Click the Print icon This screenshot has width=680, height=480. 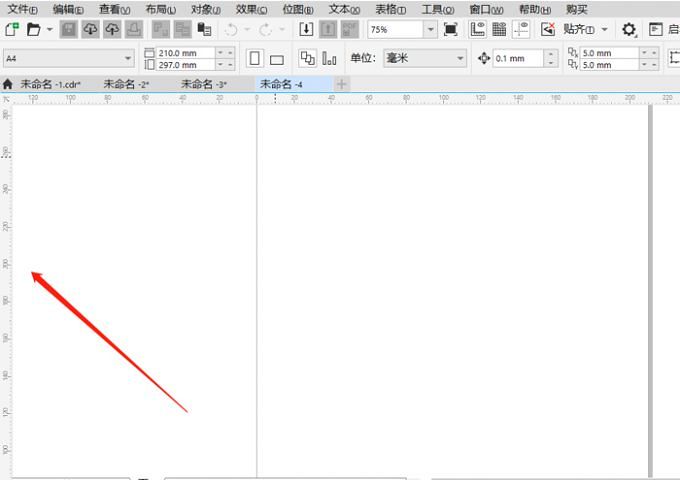pos(134,29)
